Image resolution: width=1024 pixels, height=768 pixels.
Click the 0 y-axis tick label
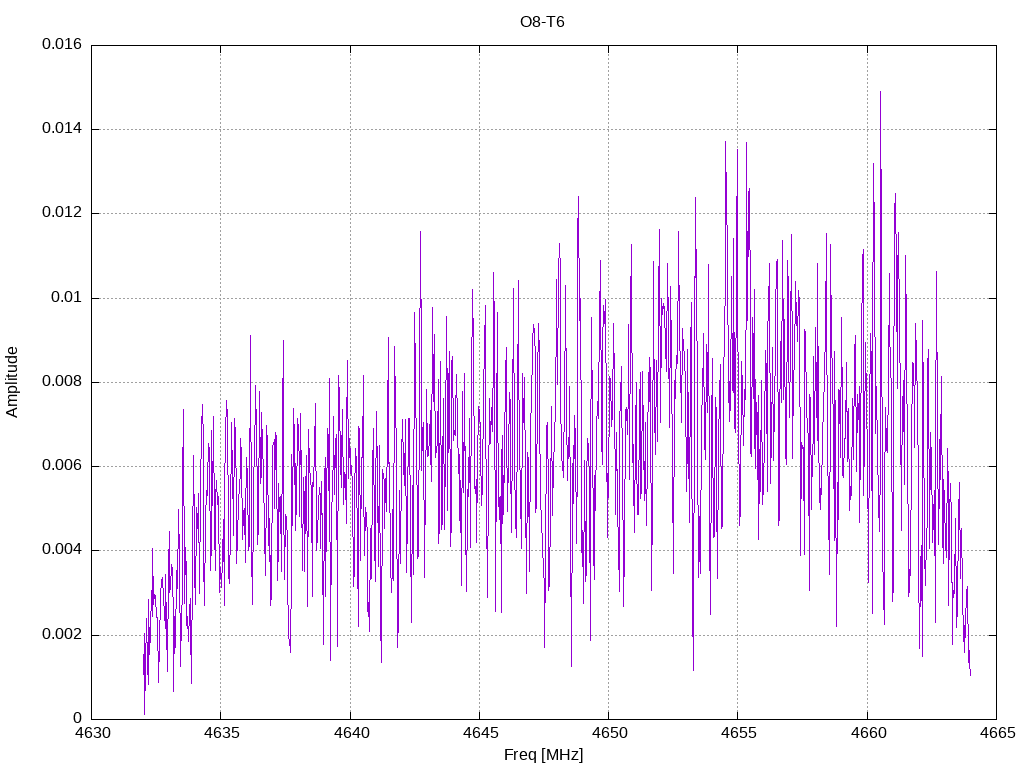78,718
